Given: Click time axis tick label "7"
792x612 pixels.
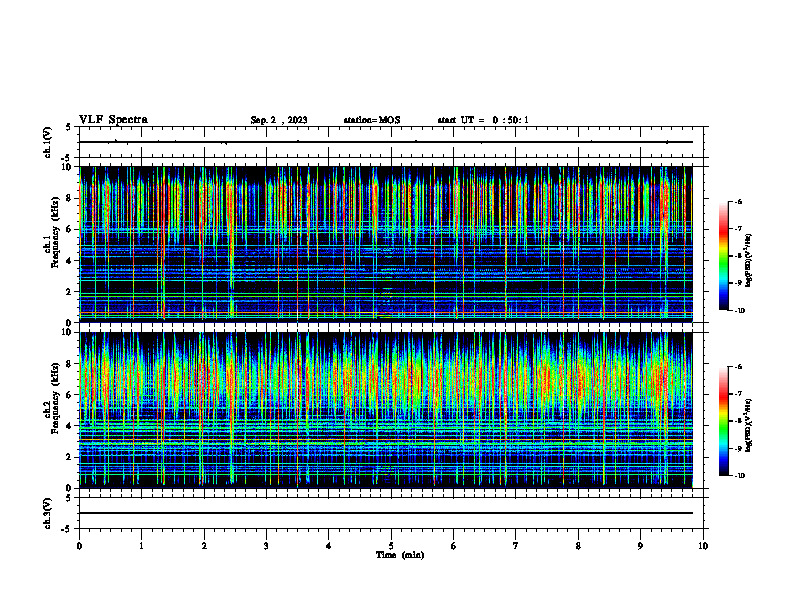Looking at the screenshot, I should pos(516,546).
